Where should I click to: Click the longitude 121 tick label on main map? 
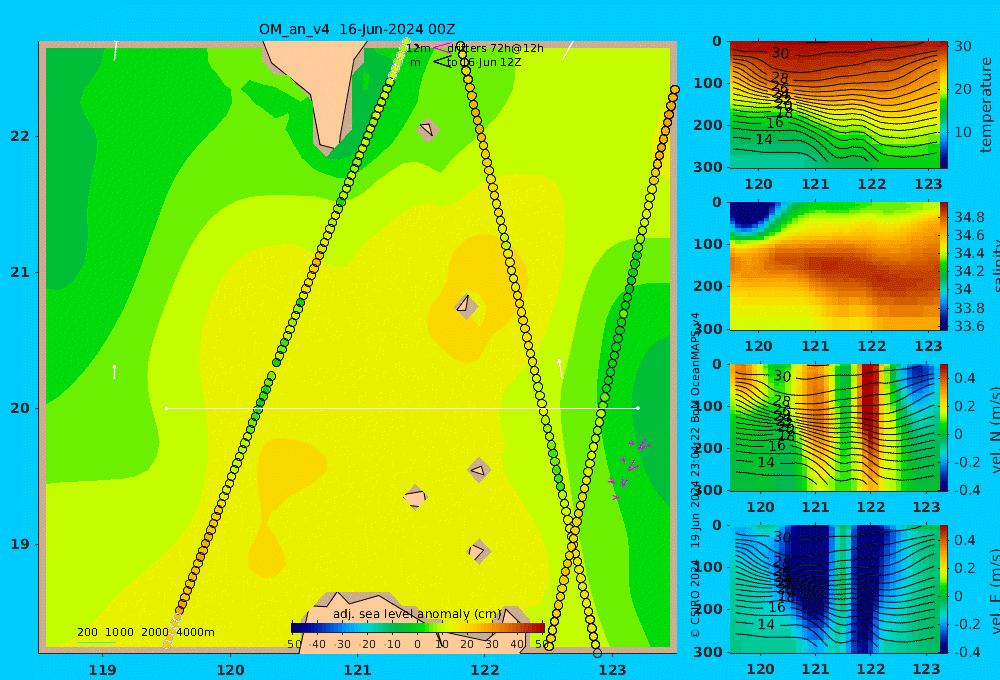pos(358,670)
